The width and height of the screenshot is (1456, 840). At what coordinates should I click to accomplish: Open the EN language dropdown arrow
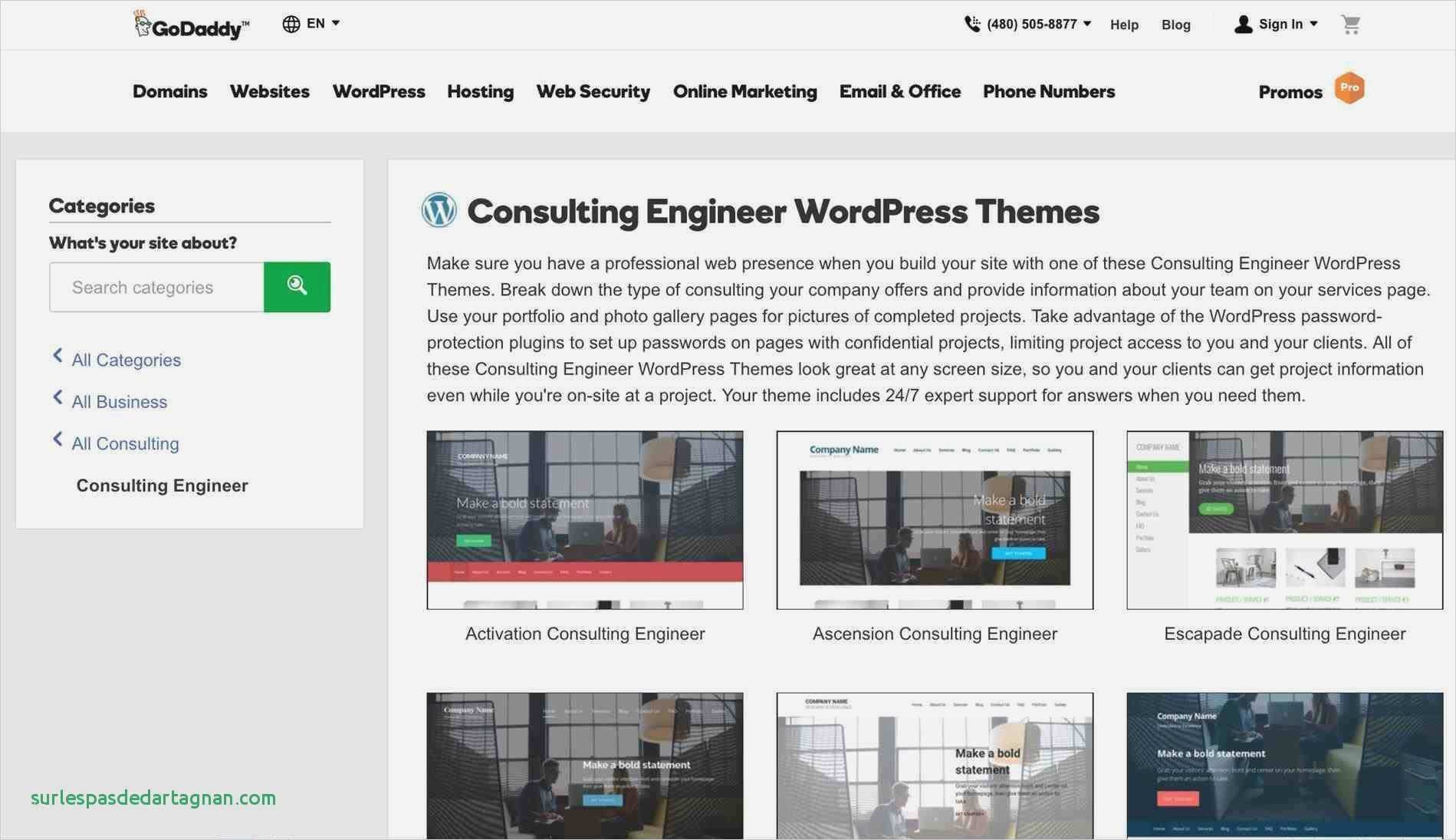tap(336, 23)
